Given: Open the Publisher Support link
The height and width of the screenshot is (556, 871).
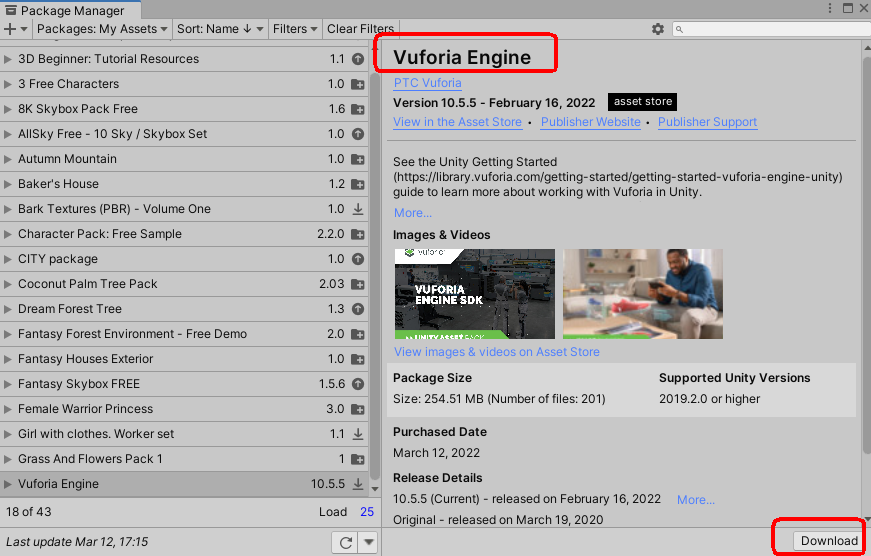Looking at the screenshot, I should pos(707,122).
